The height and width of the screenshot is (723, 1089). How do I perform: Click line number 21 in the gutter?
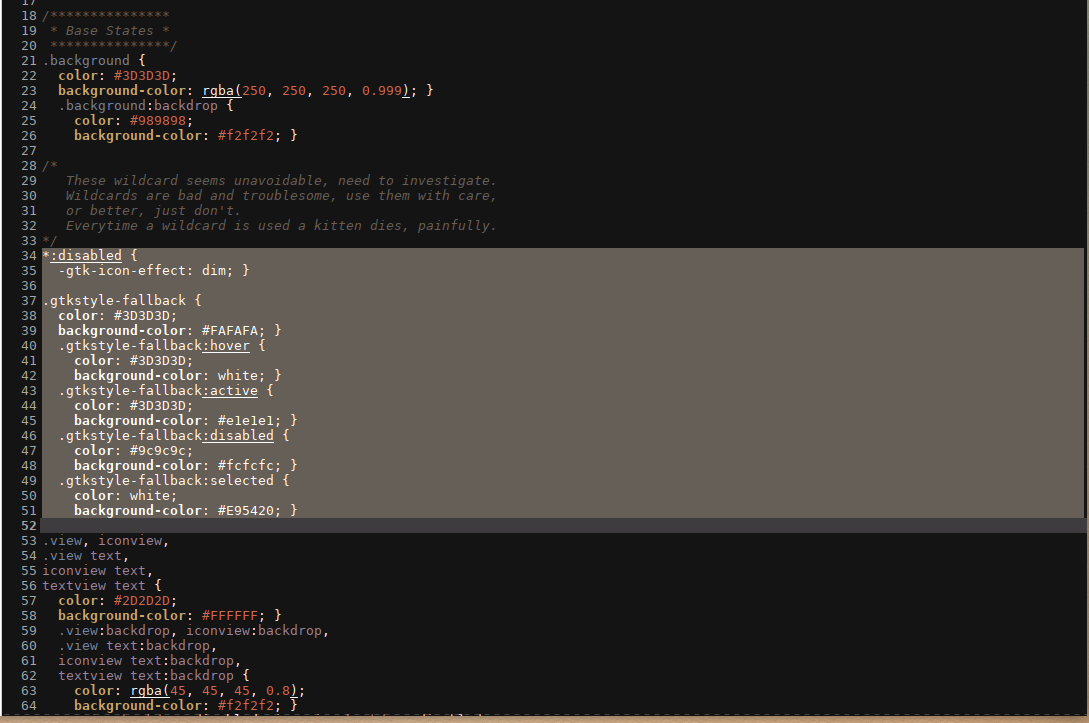28,60
